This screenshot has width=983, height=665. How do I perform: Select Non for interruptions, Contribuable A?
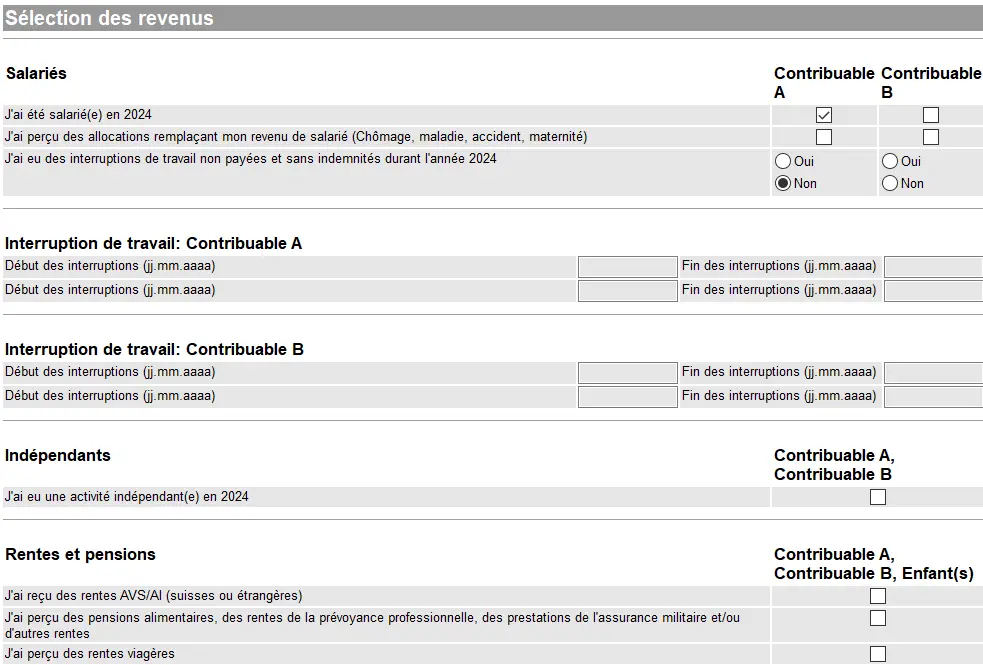click(x=783, y=183)
